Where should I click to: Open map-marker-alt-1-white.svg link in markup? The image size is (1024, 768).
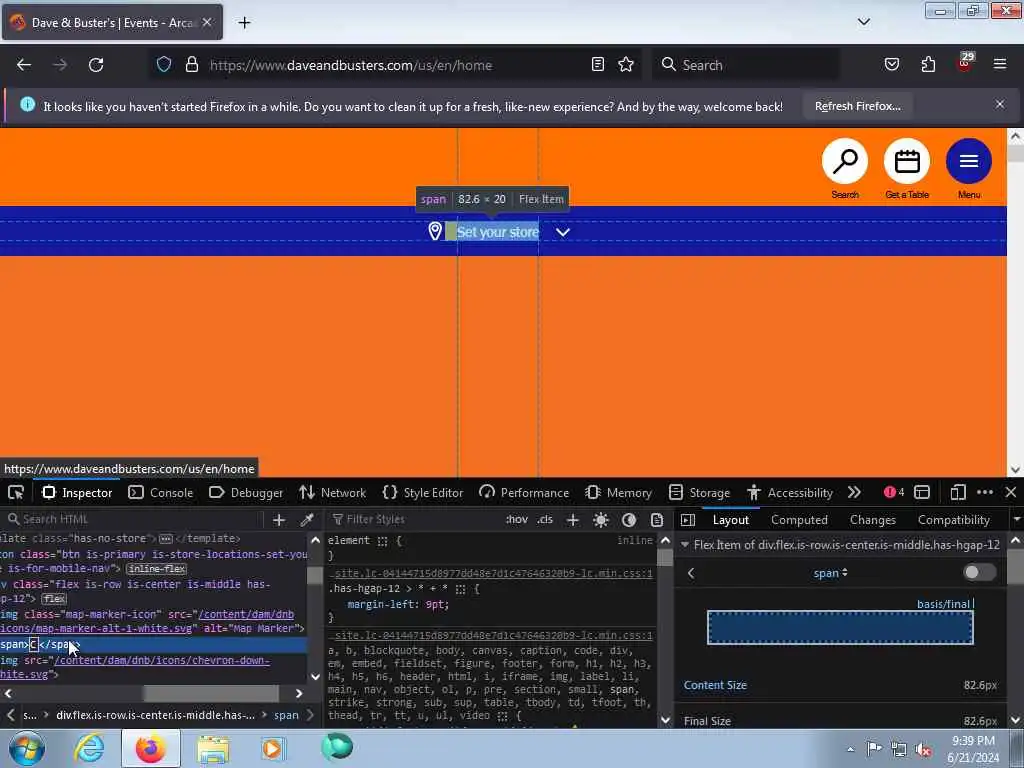coord(97,628)
